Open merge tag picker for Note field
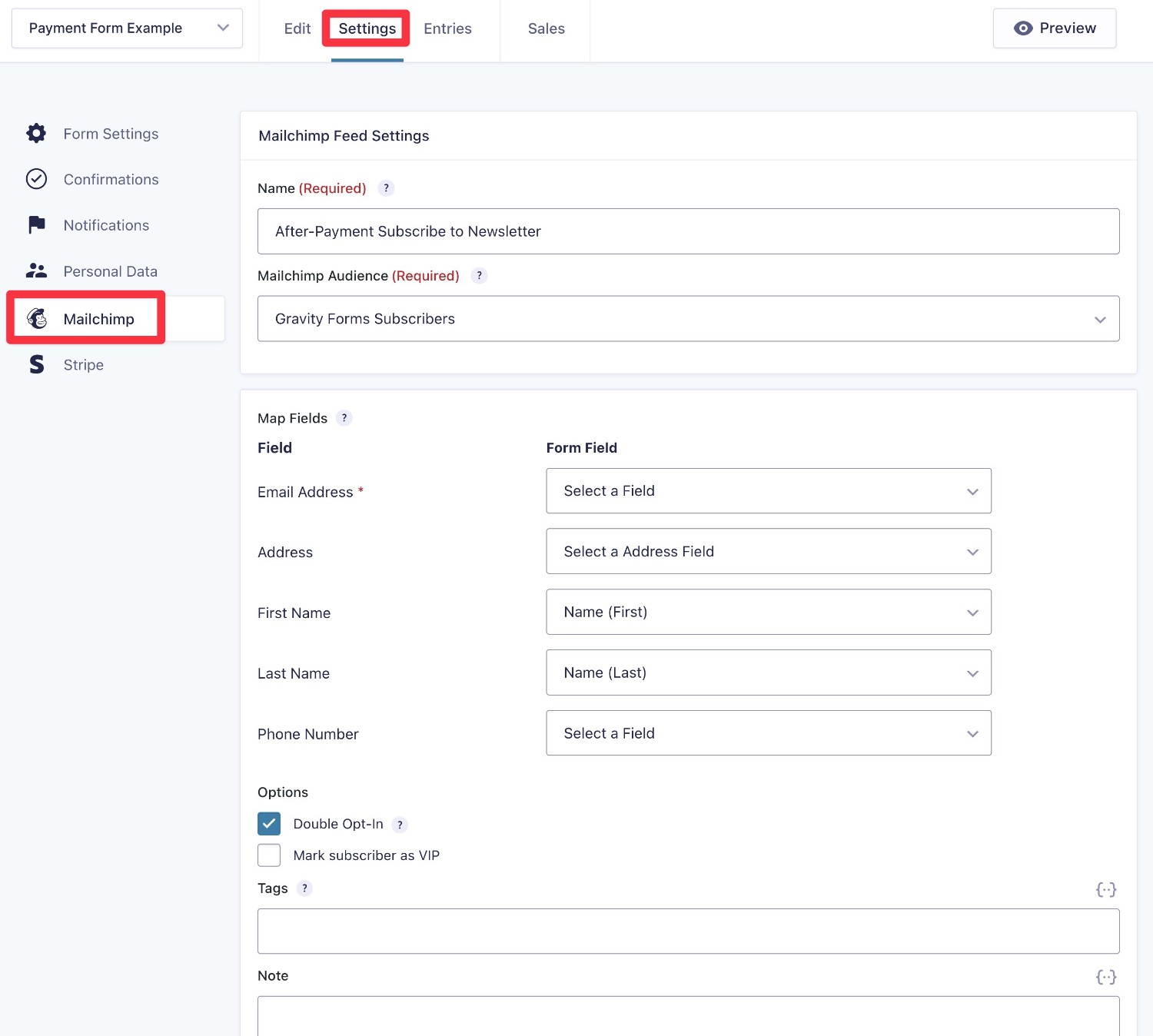 (x=1105, y=977)
